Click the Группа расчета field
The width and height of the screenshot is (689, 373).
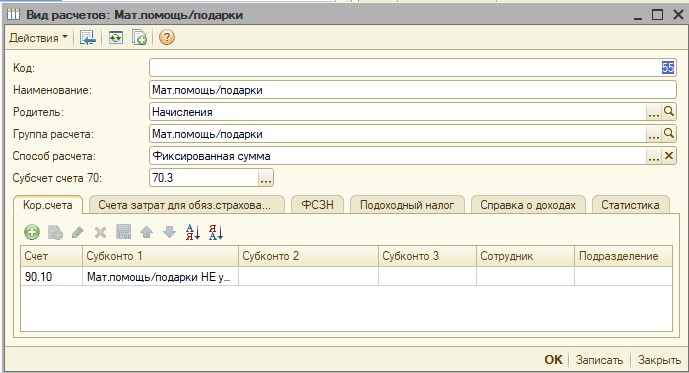[398, 134]
